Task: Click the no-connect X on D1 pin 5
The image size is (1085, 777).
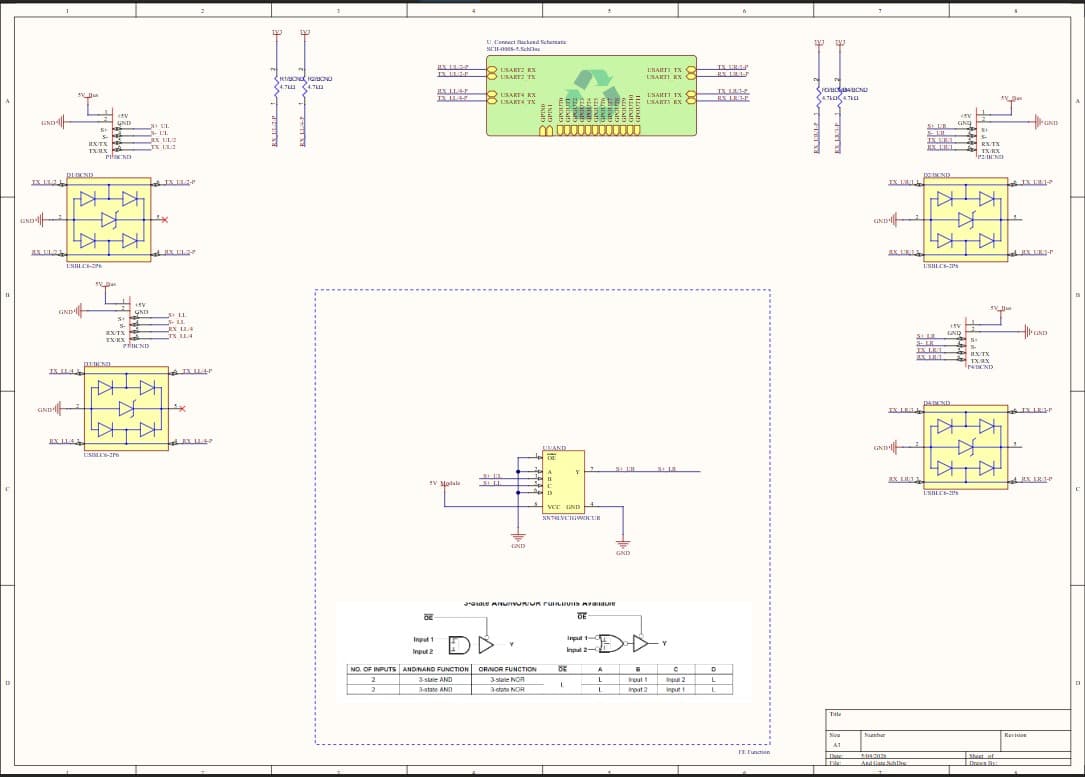Action: (x=164, y=219)
